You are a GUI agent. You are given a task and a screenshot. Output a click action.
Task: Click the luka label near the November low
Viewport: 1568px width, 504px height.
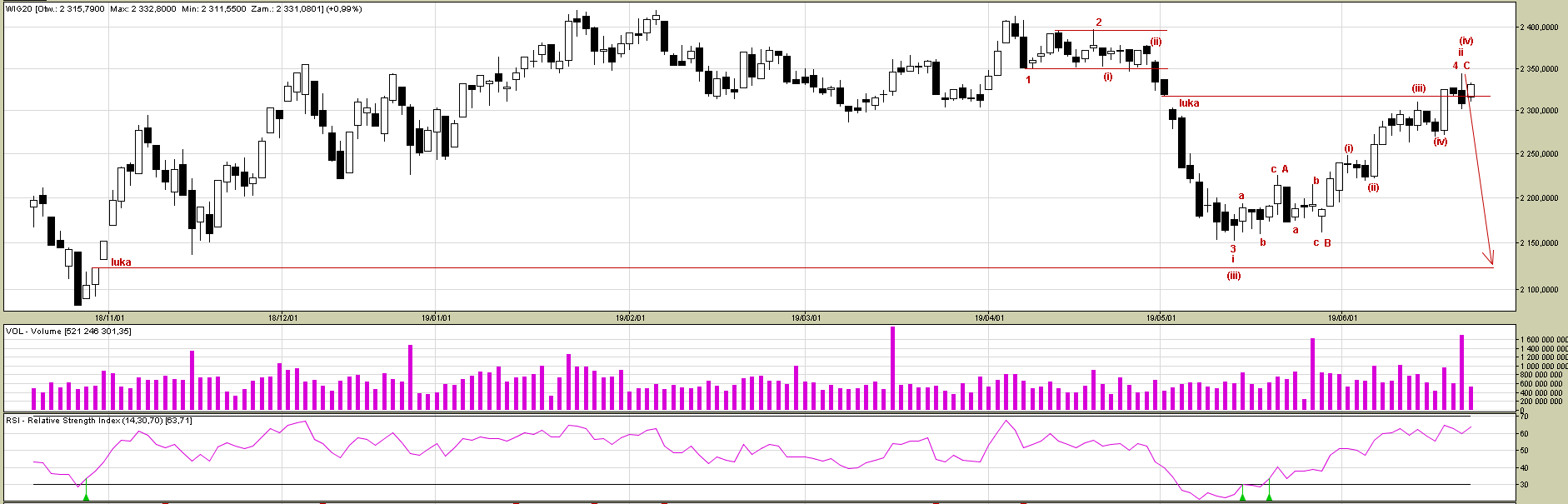[x=121, y=262]
